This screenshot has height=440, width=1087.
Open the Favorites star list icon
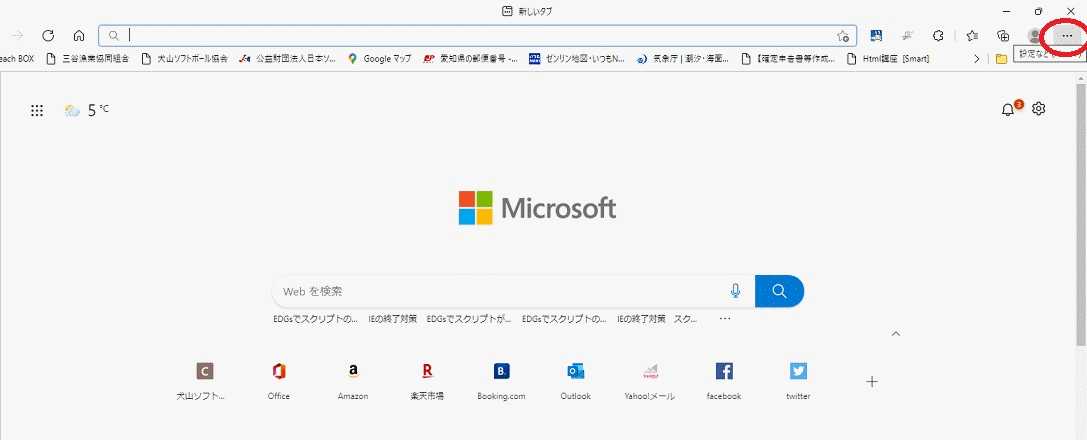[972, 35]
